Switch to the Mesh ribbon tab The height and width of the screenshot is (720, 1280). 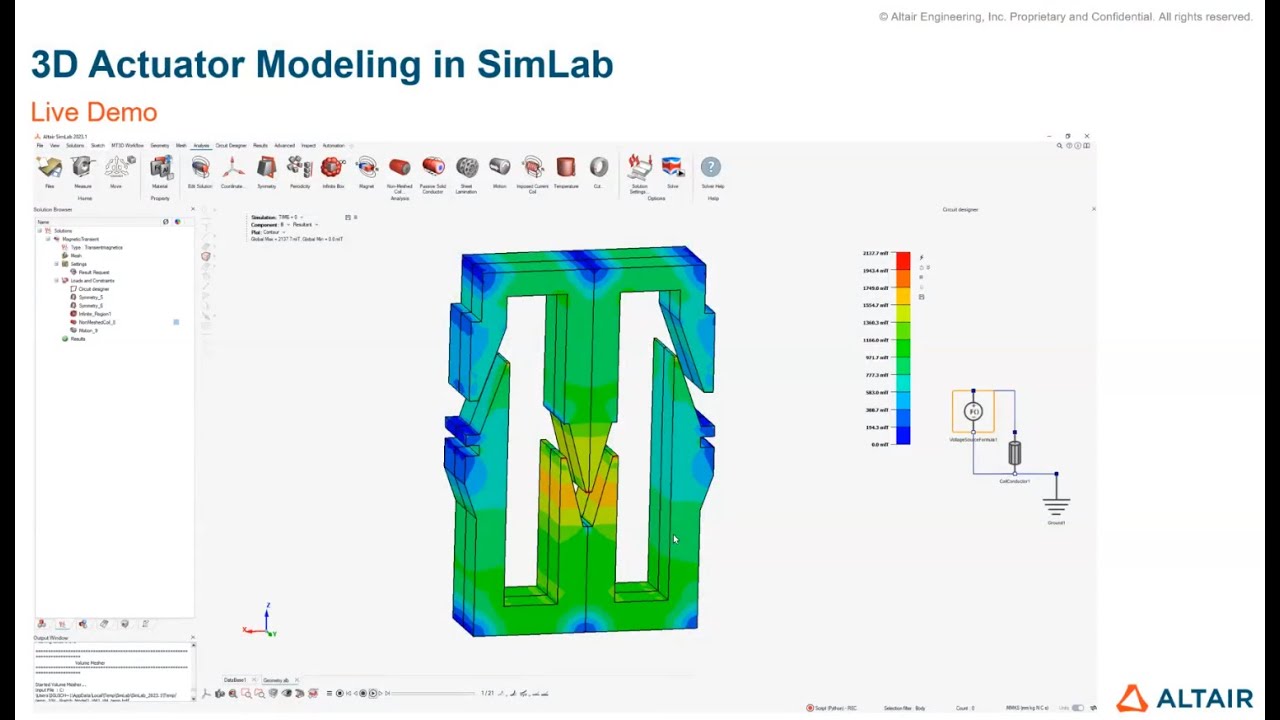(x=181, y=146)
